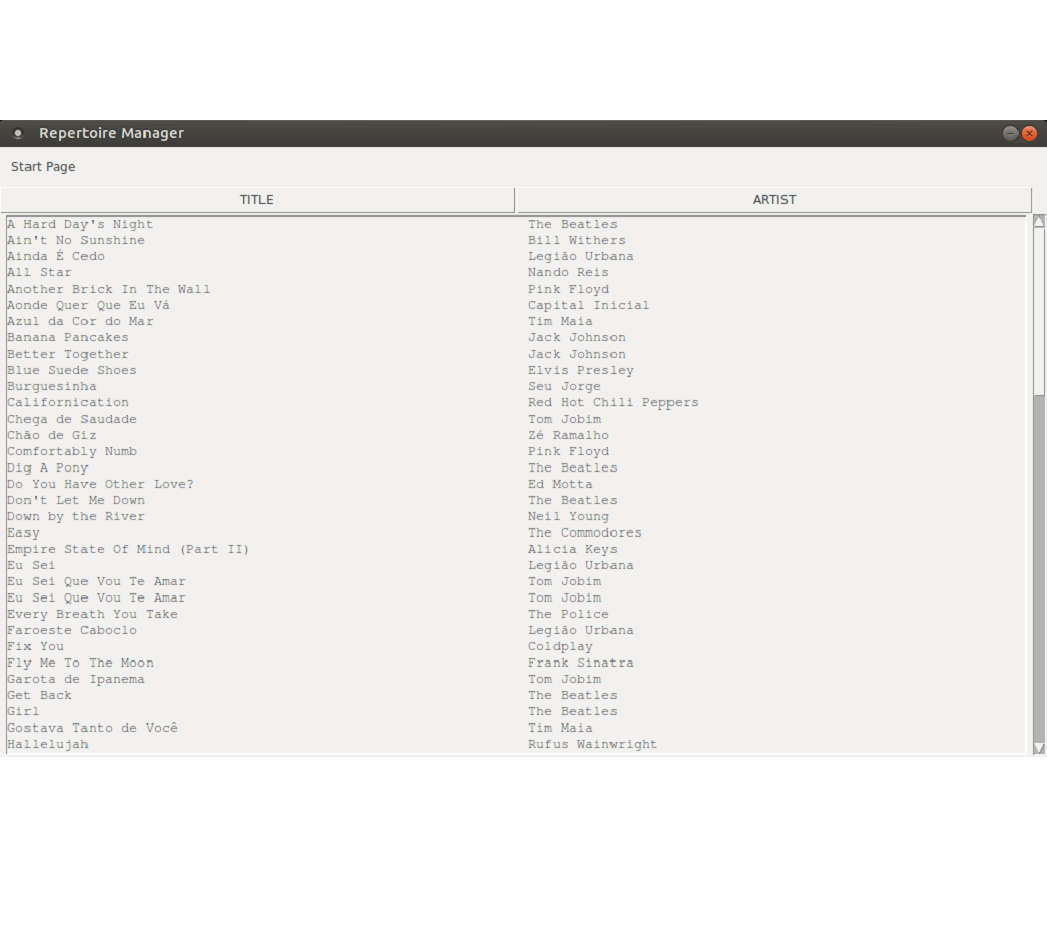The image size is (1047, 941).
Task: Select 'Do You Have Other Love?'
Action: point(101,484)
